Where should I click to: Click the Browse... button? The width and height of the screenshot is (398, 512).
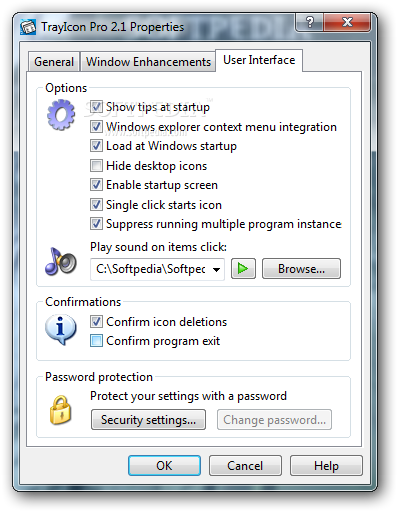click(x=301, y=269)
